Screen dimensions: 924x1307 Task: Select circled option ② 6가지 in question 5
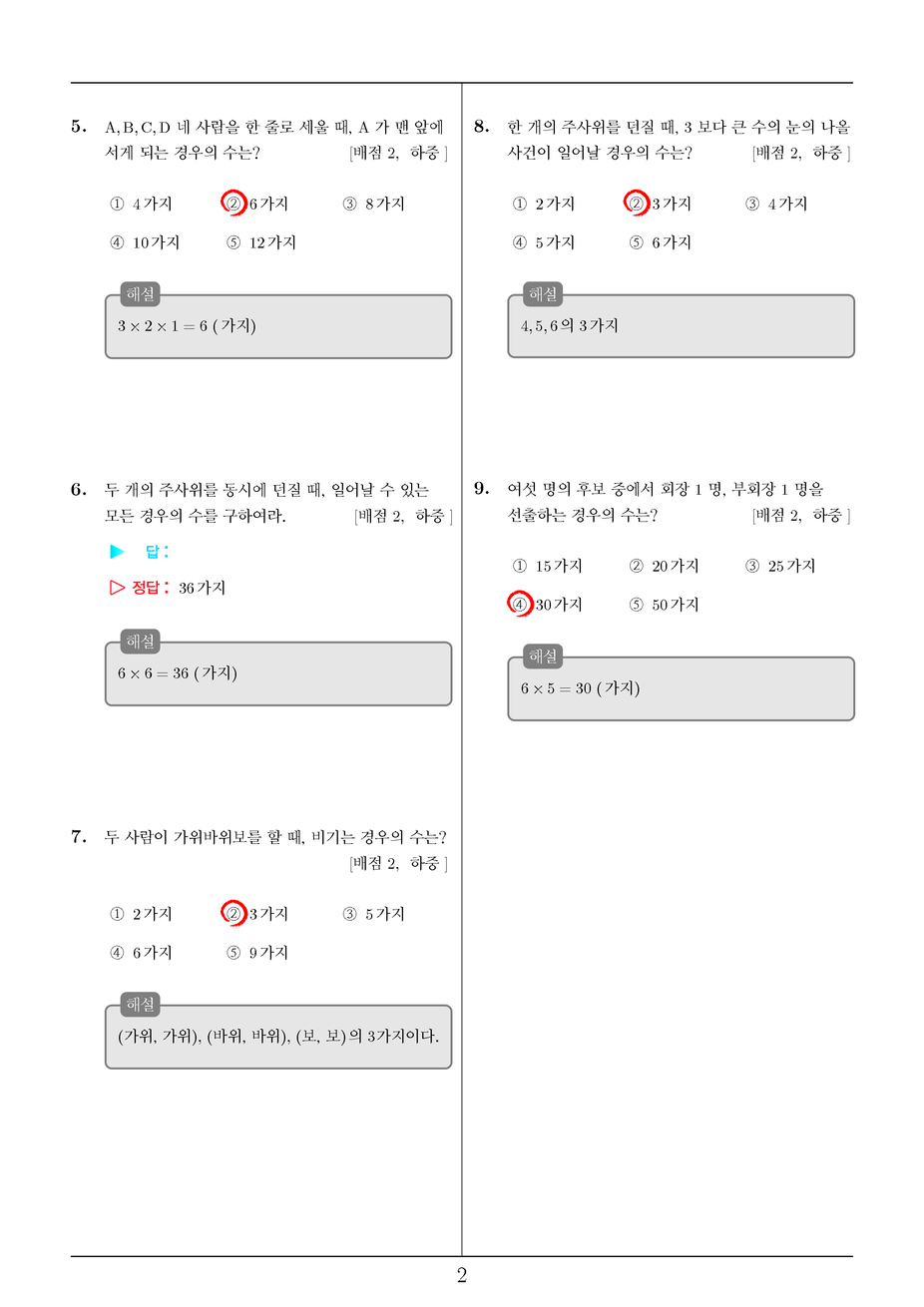(255, 204)
